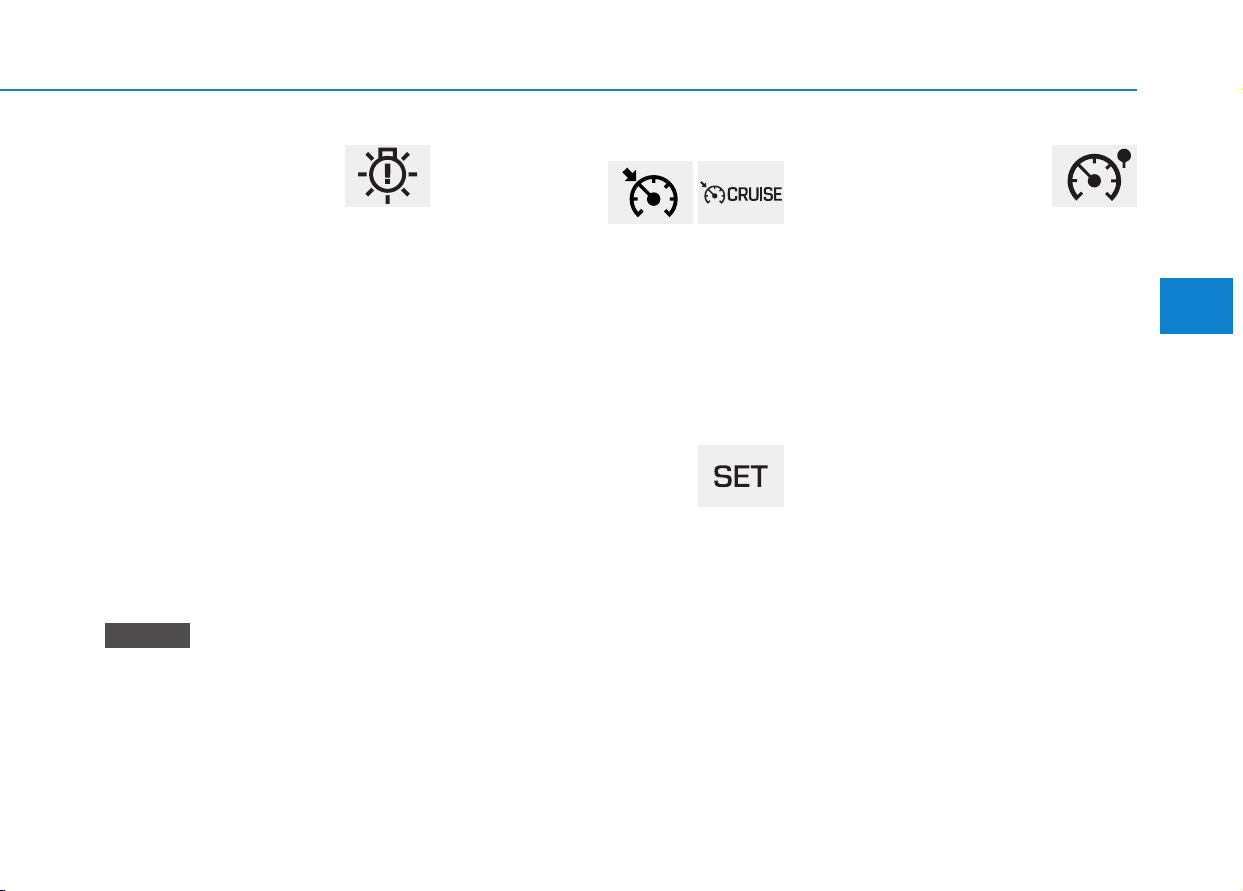Select the cruise speedometer icon with arrow
Viewport: 1243px width, 891px height.
tap(650, 192)
